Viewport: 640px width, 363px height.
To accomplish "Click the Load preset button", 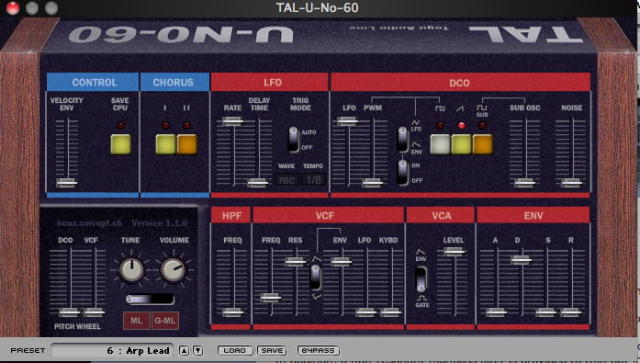I will 235,350.
